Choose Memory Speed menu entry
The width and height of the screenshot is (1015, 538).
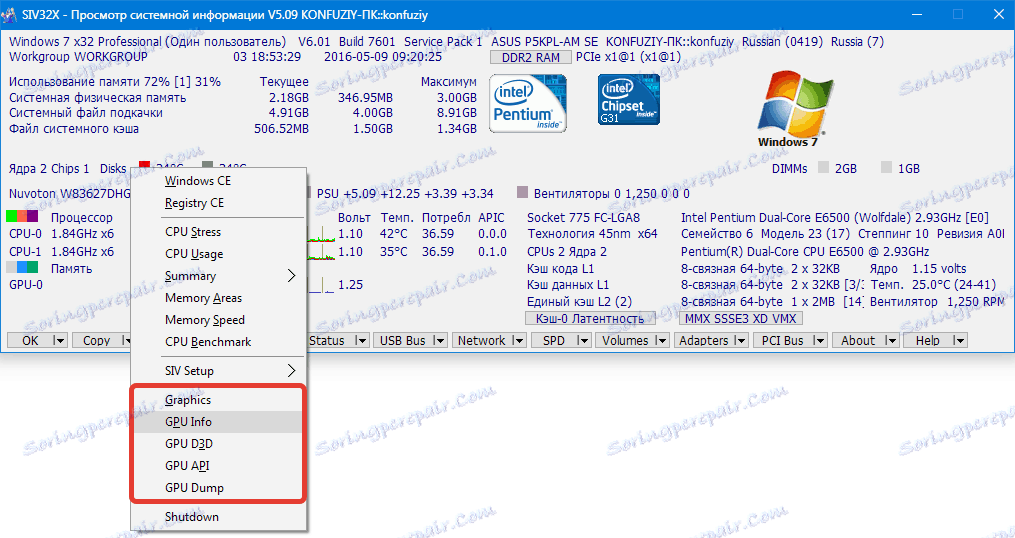[218, 320]
